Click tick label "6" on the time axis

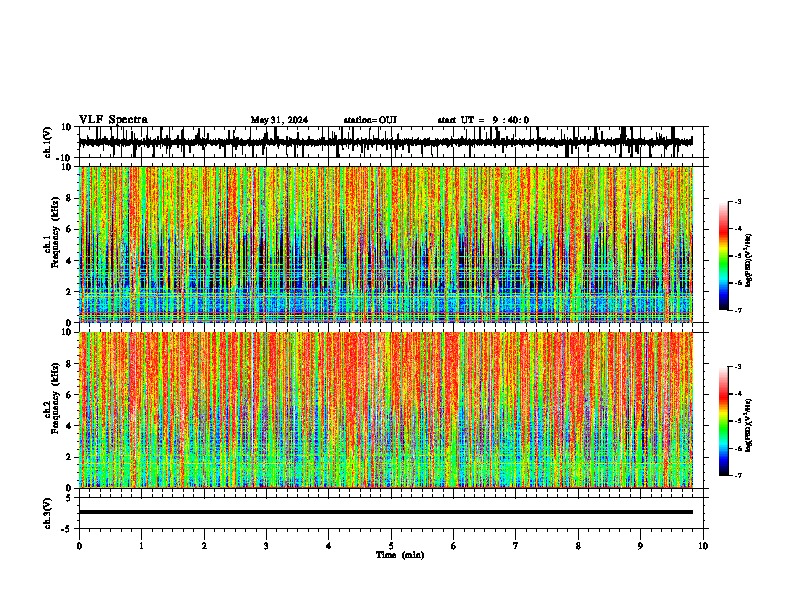tap(454, 546)
